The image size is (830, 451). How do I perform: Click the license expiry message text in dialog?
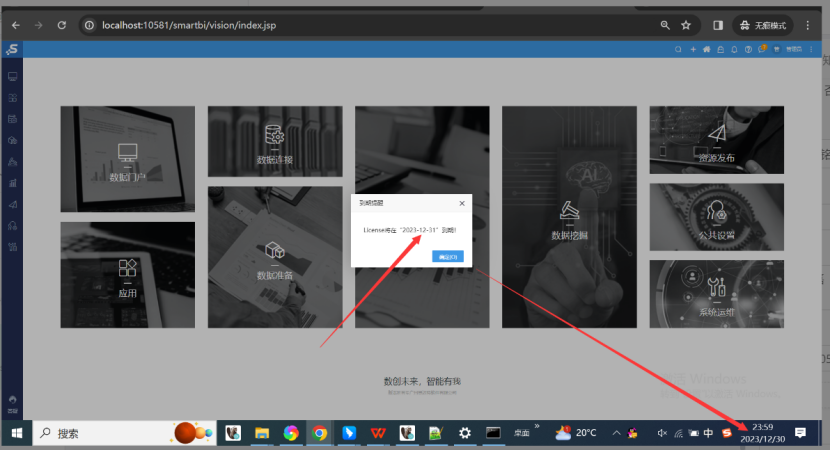[x=410, y=230]
